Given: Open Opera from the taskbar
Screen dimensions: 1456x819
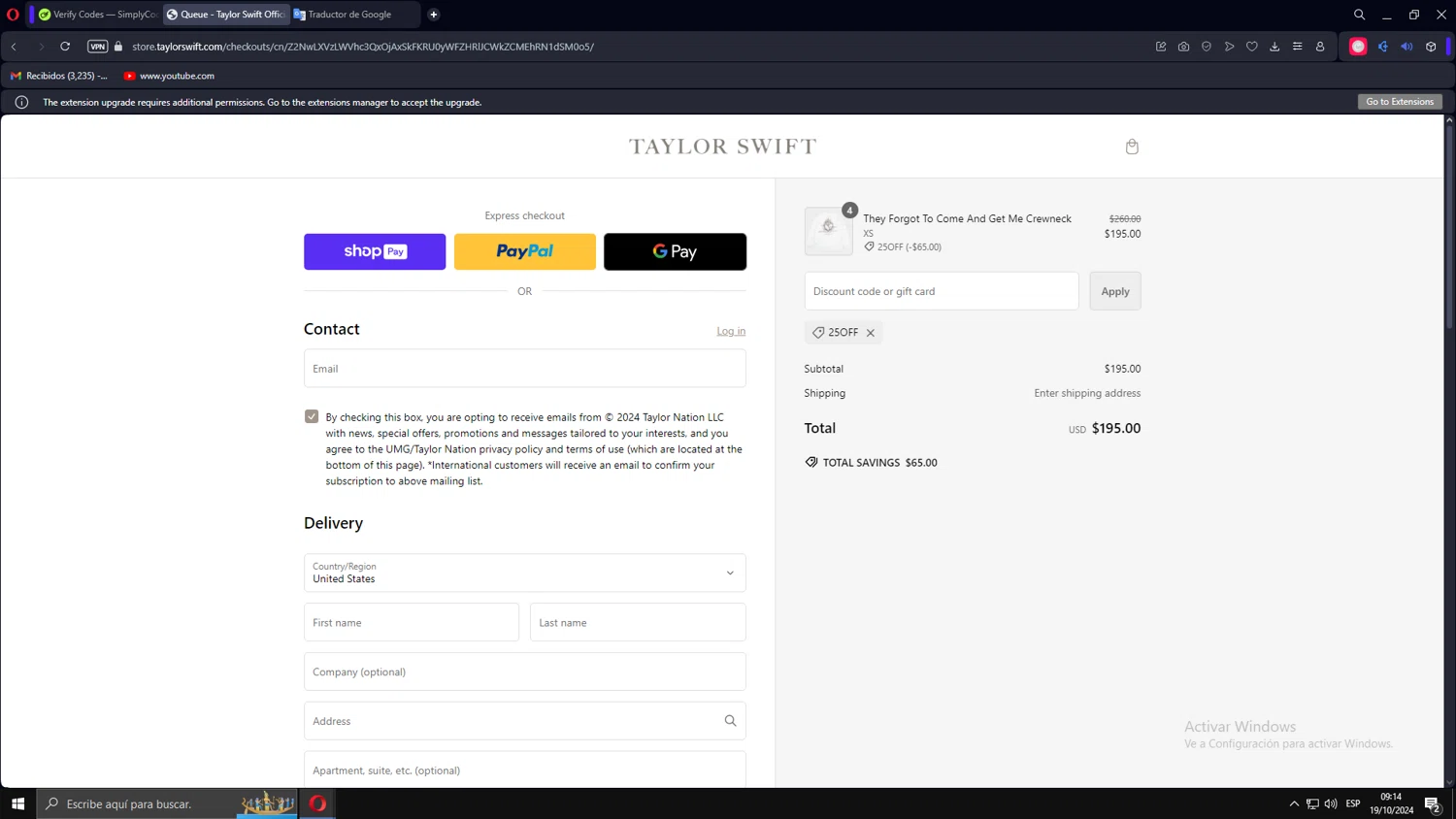Looking at the screenshot, I should pyautogui.click(x=317, y=803).
